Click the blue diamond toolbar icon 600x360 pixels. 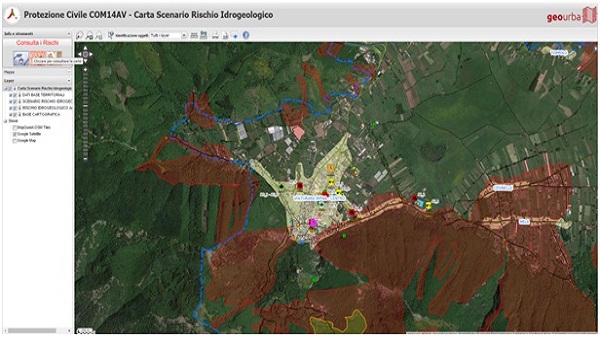(235, 36)
